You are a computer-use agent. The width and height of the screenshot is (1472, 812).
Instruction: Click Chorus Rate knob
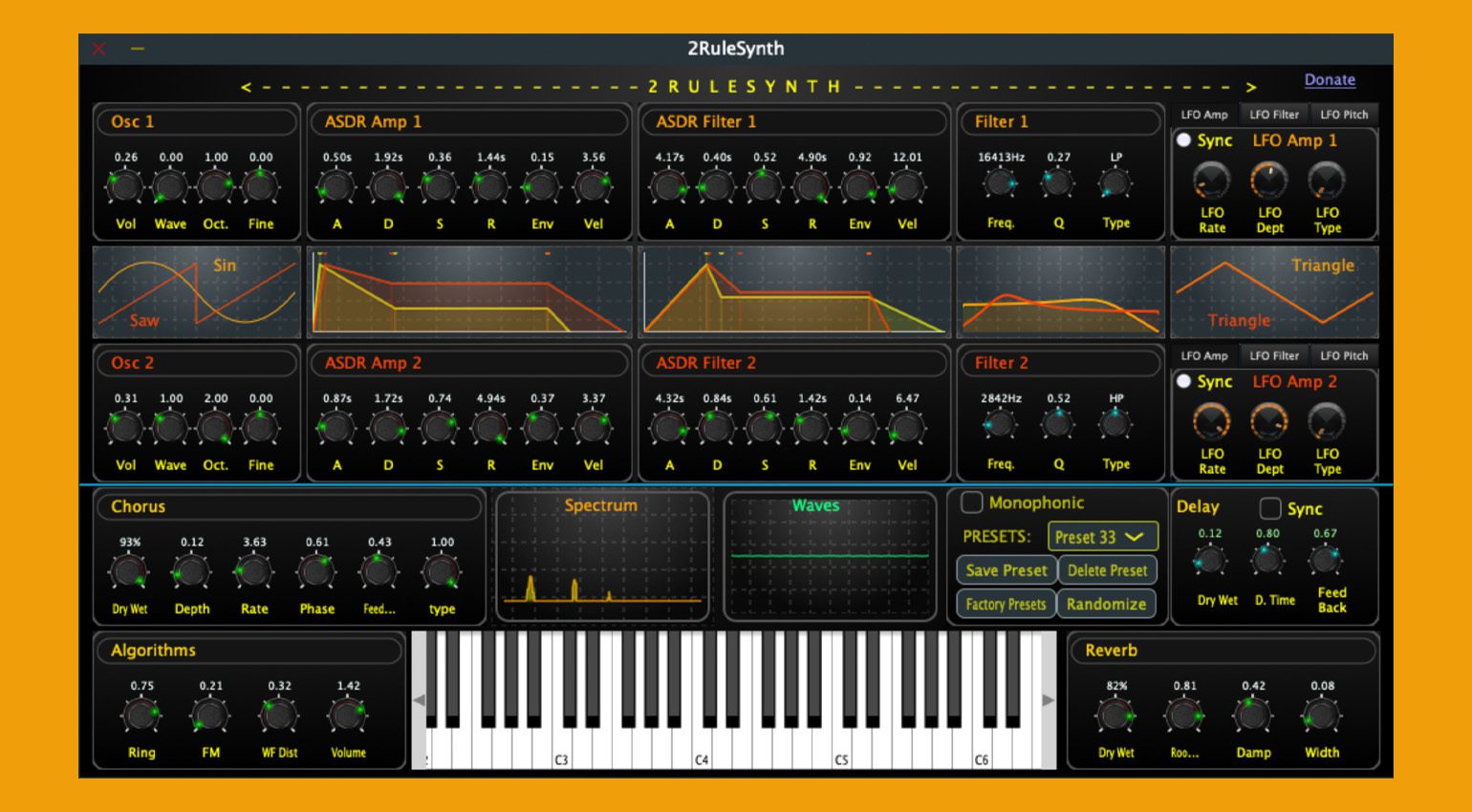tap(254, 571)
